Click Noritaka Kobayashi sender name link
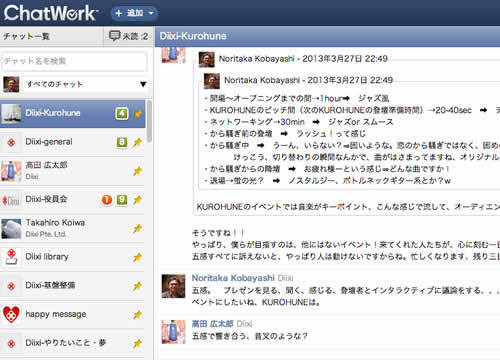 click(233, 278)
